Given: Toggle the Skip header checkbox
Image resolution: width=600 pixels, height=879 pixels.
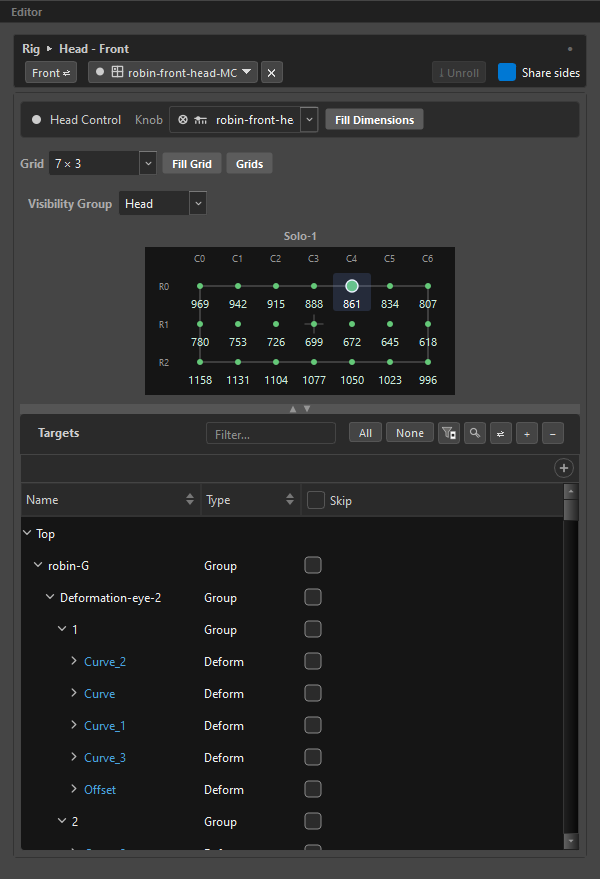Looking at the screenshot, I should click(x=316, y=500).
